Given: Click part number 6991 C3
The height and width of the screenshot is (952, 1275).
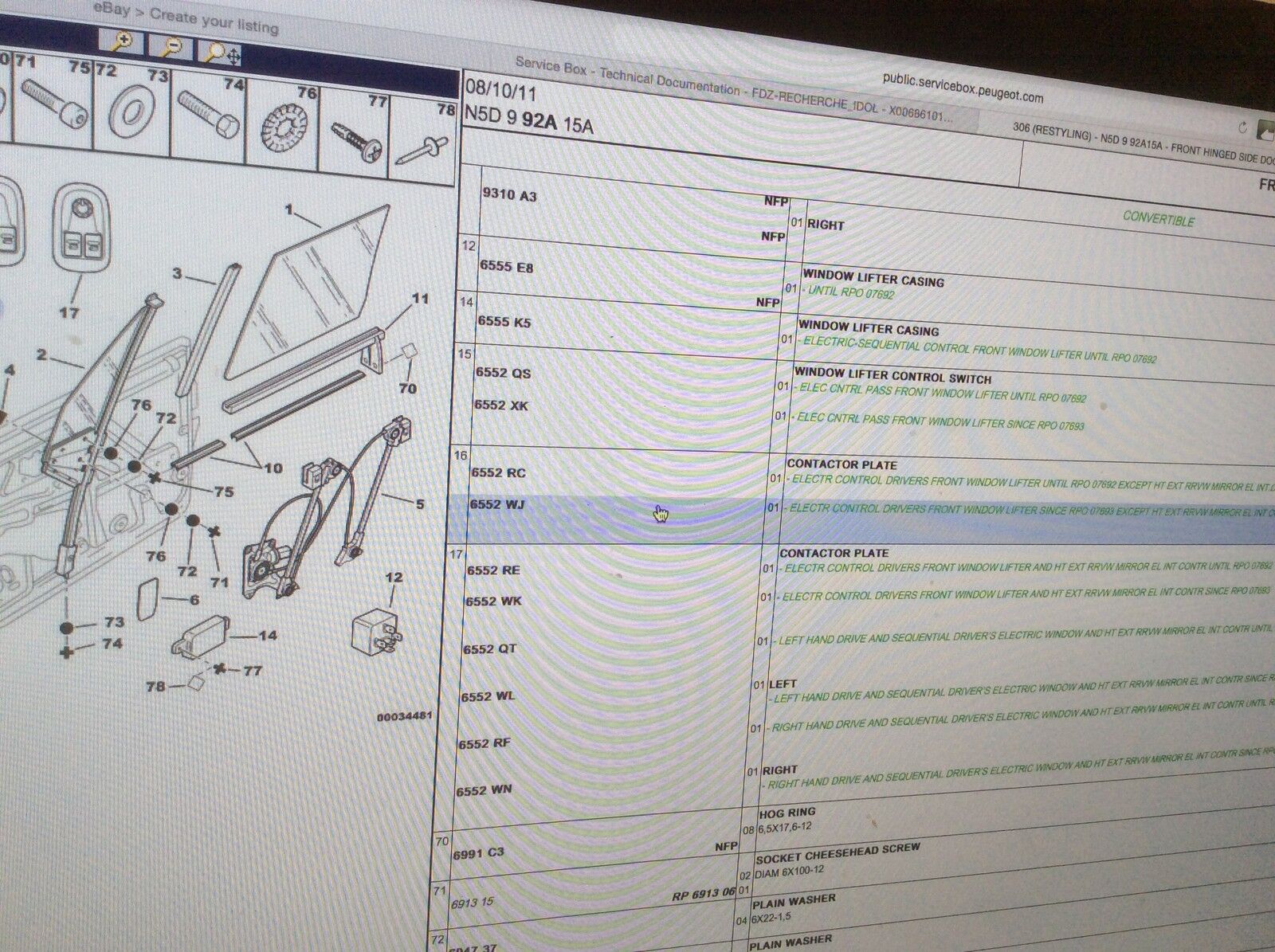Looking at the screenshot, I should click(x=478, y=853).
